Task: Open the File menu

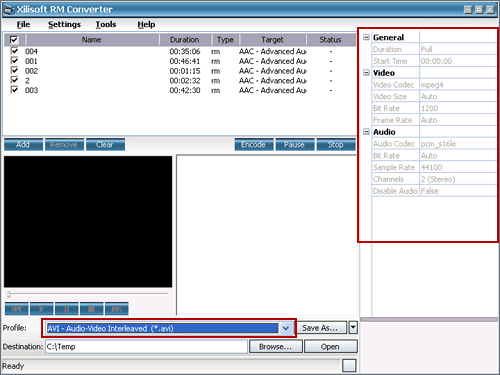Action: pyautogui.click(x=23, y=24)
